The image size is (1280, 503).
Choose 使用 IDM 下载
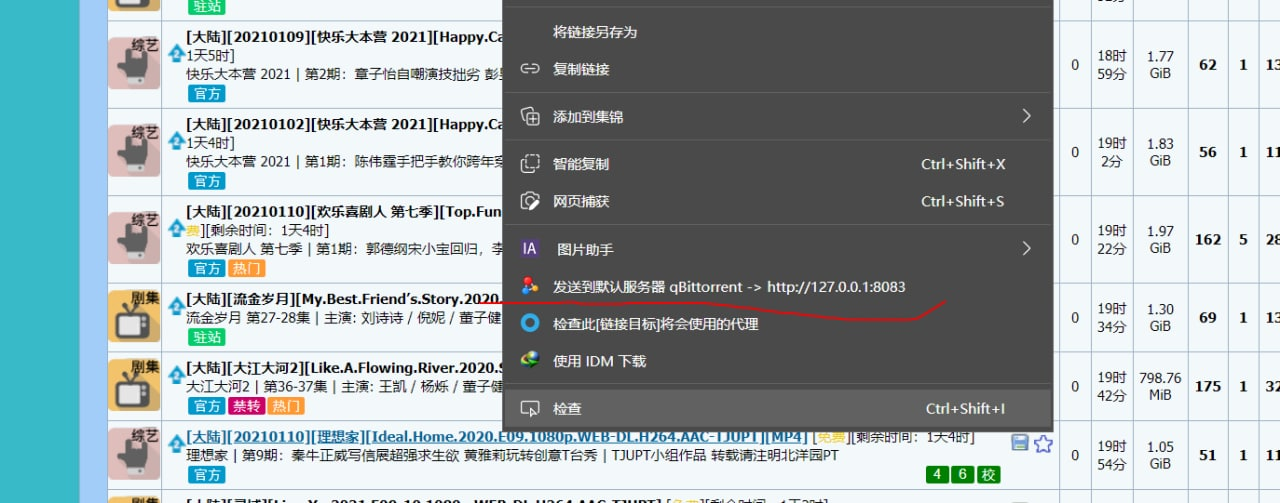[778, 361]
